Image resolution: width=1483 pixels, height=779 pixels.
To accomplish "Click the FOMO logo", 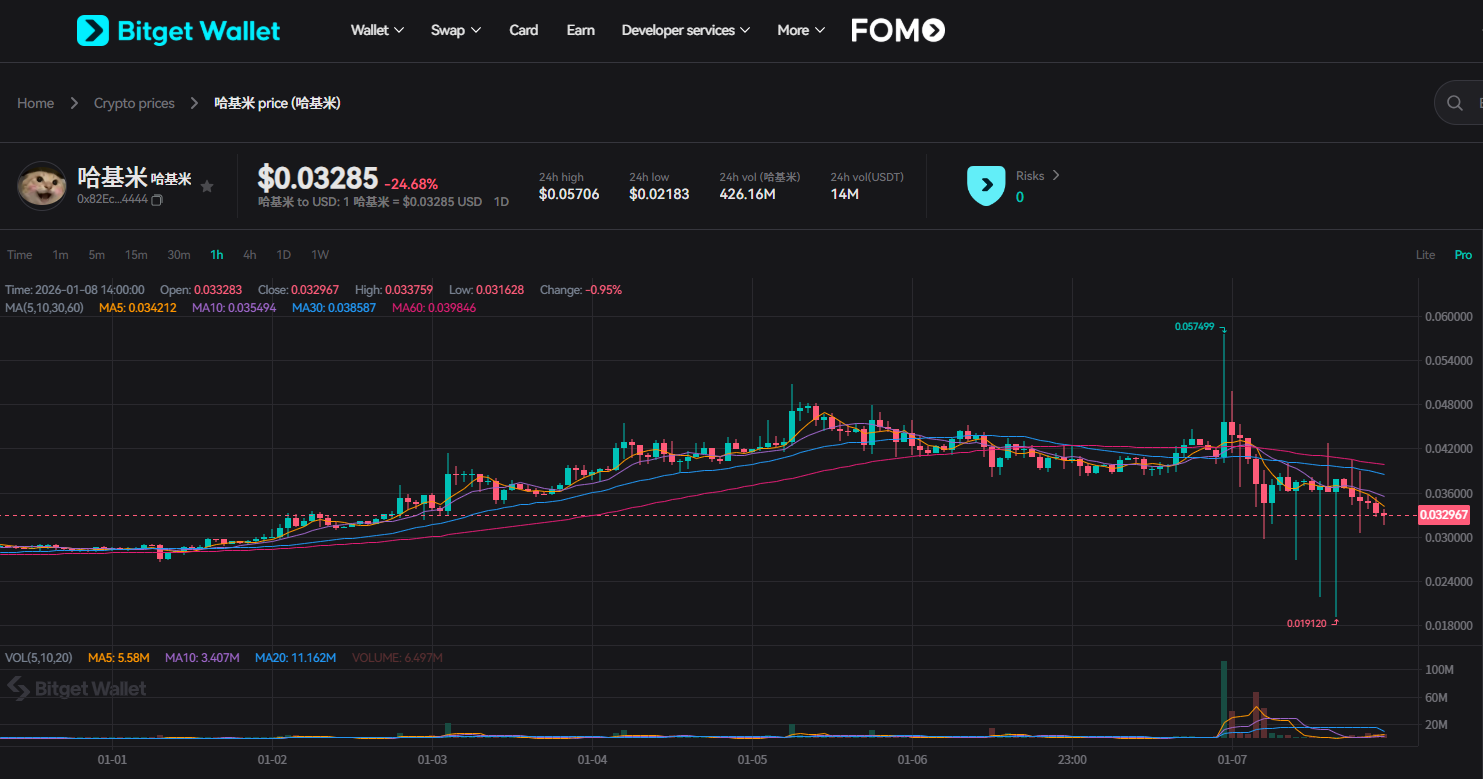I will (x=897, y=30).
